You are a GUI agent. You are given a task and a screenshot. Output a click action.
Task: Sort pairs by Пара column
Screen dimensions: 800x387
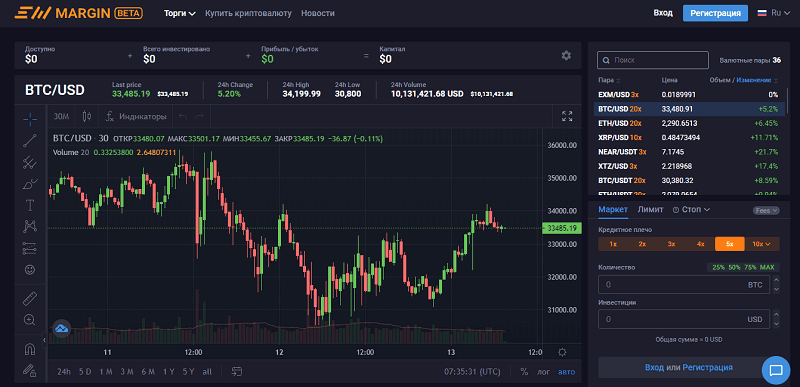[x=609, y=81]
